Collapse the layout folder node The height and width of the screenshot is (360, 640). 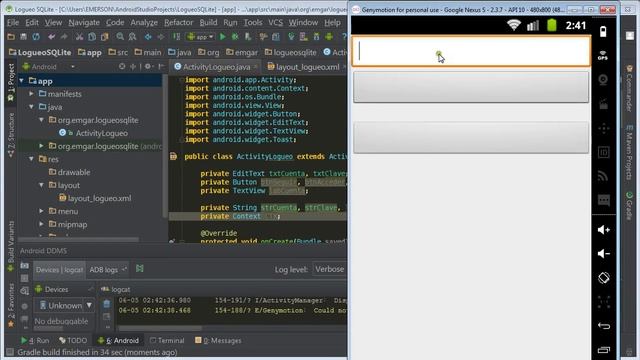(41, 185)
